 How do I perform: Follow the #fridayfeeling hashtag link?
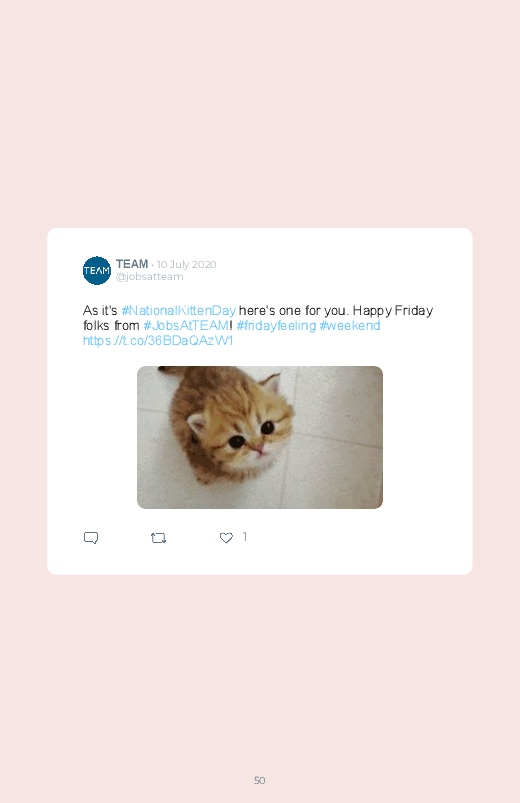(276, 325)
